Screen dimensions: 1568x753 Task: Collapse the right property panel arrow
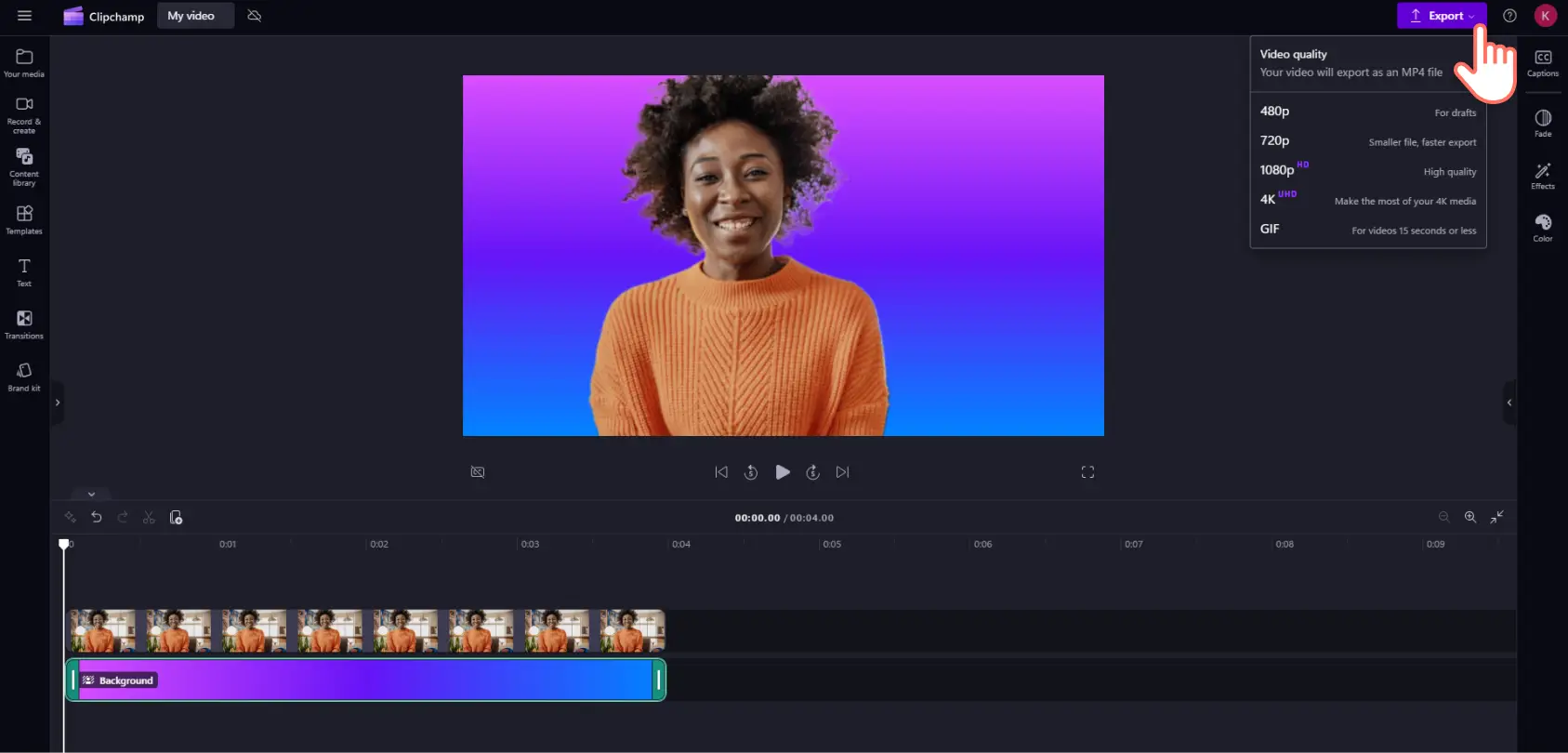click(x=1509, y=403)
